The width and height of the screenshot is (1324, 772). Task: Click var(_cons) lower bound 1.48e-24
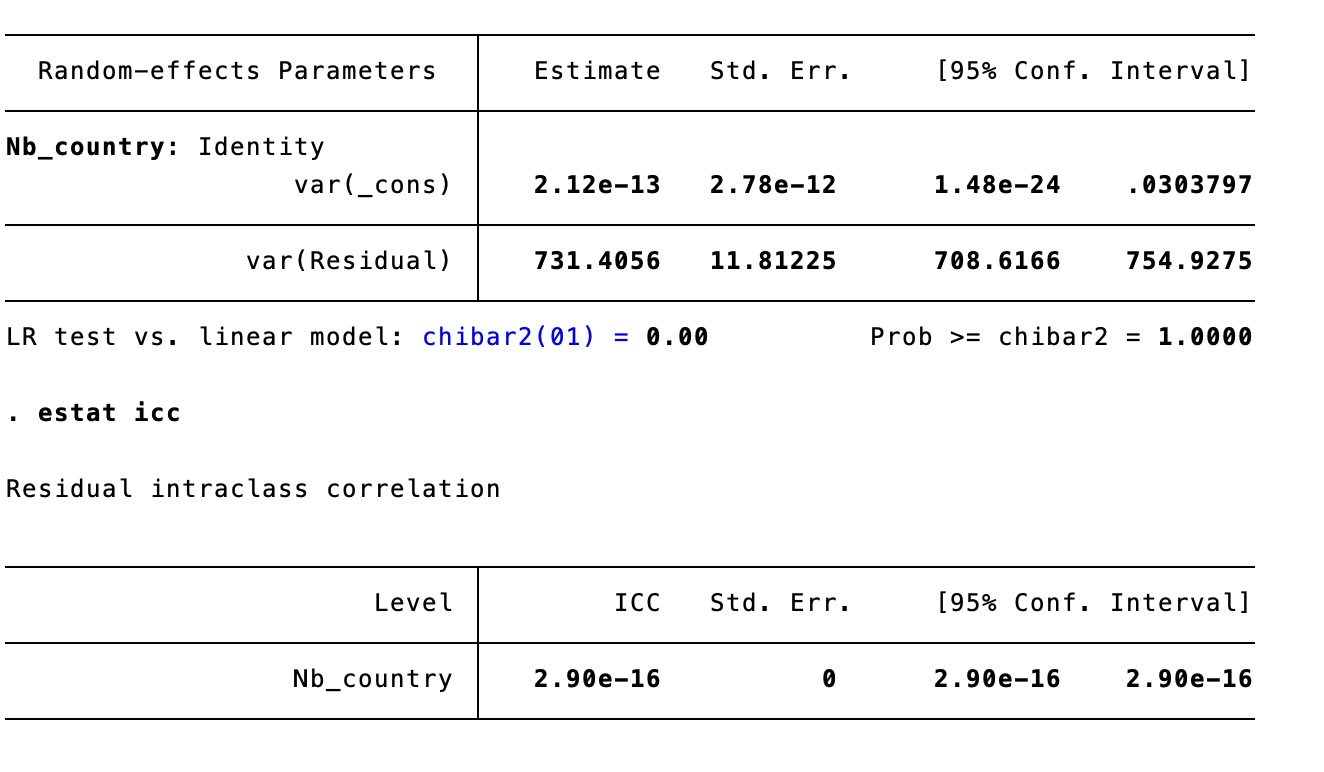coord(997,185)
